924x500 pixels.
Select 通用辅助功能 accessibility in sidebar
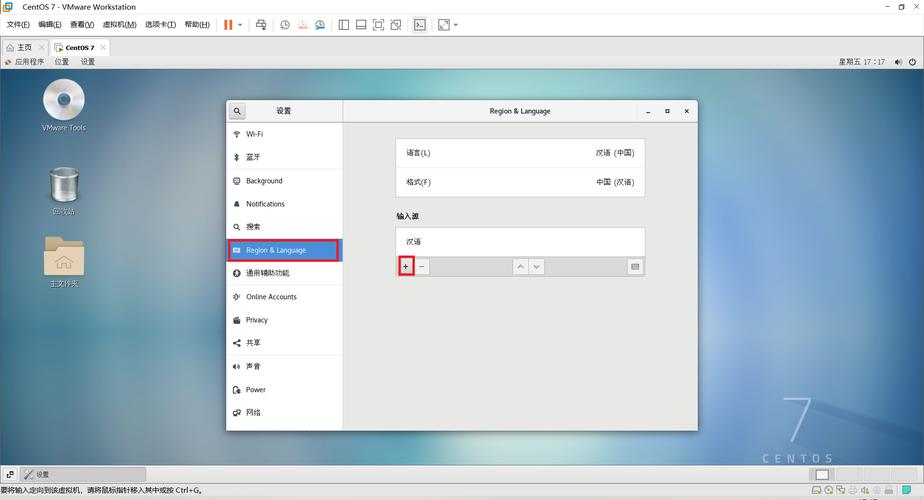click(x=284, y=273)
